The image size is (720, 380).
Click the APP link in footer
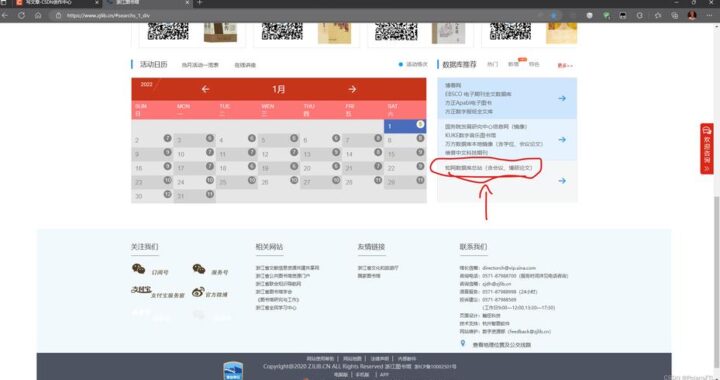(x=384, y=374)
